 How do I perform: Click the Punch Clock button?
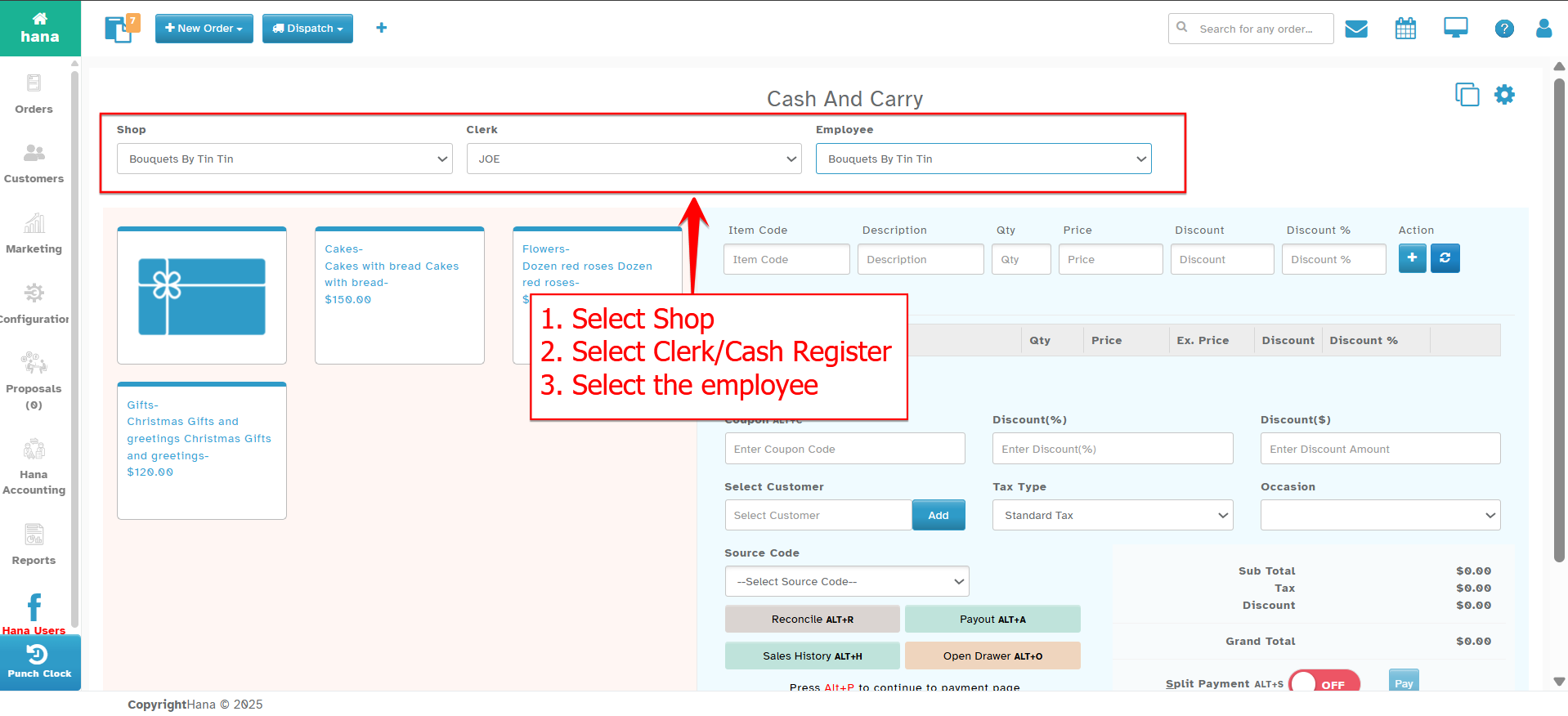40,662
